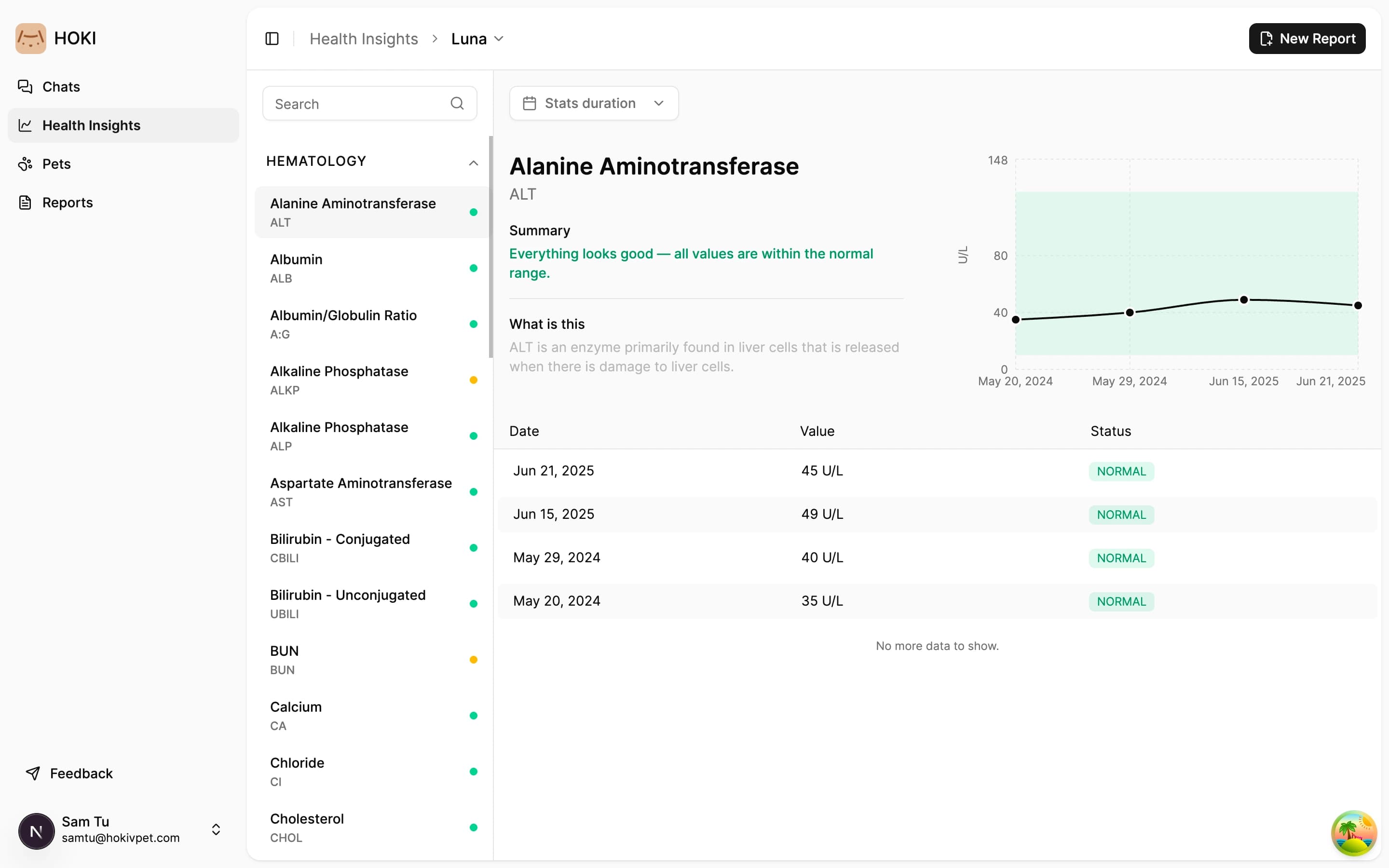Select the Chats icon in sidebar

[25, 86]
